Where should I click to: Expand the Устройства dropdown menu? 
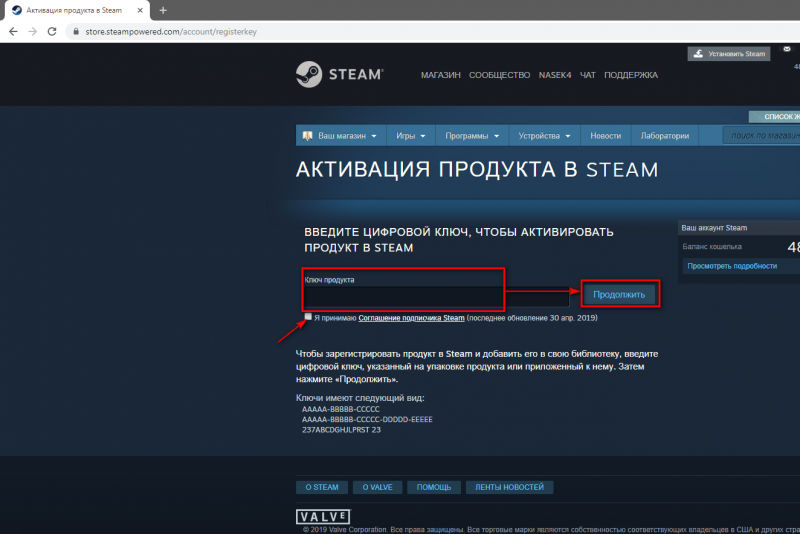coord(544,136)
